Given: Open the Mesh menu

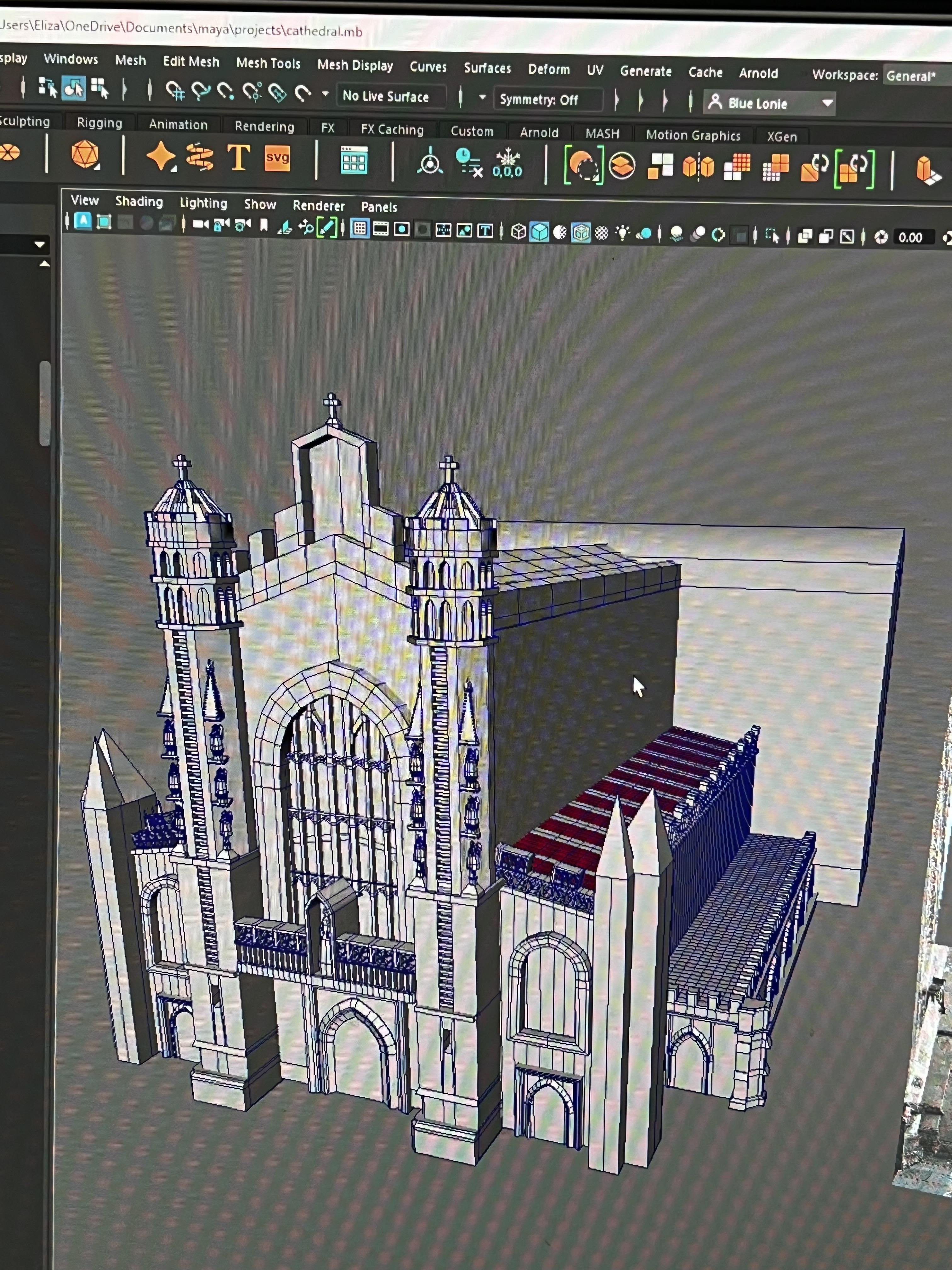Looking at the screenshot, I should pos(131,60).
